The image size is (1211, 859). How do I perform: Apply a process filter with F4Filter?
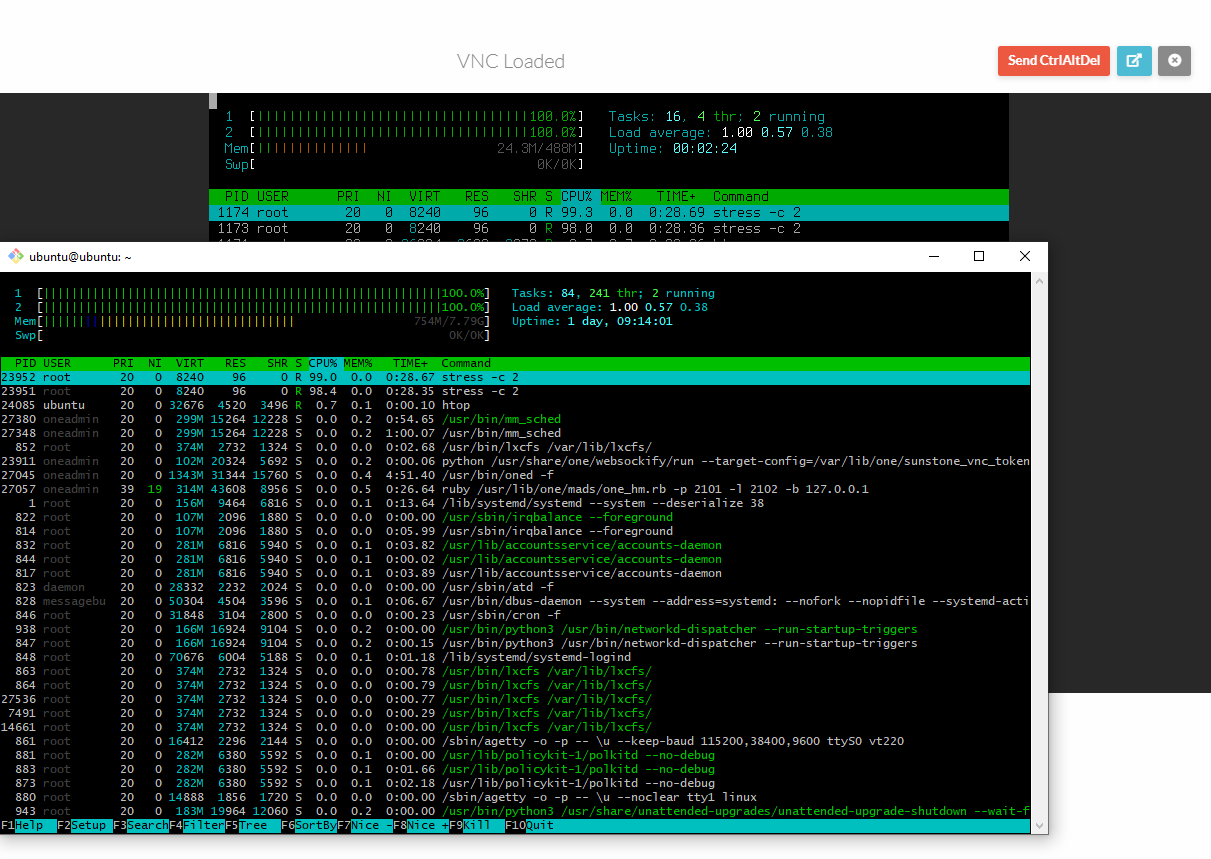point(198,826)
